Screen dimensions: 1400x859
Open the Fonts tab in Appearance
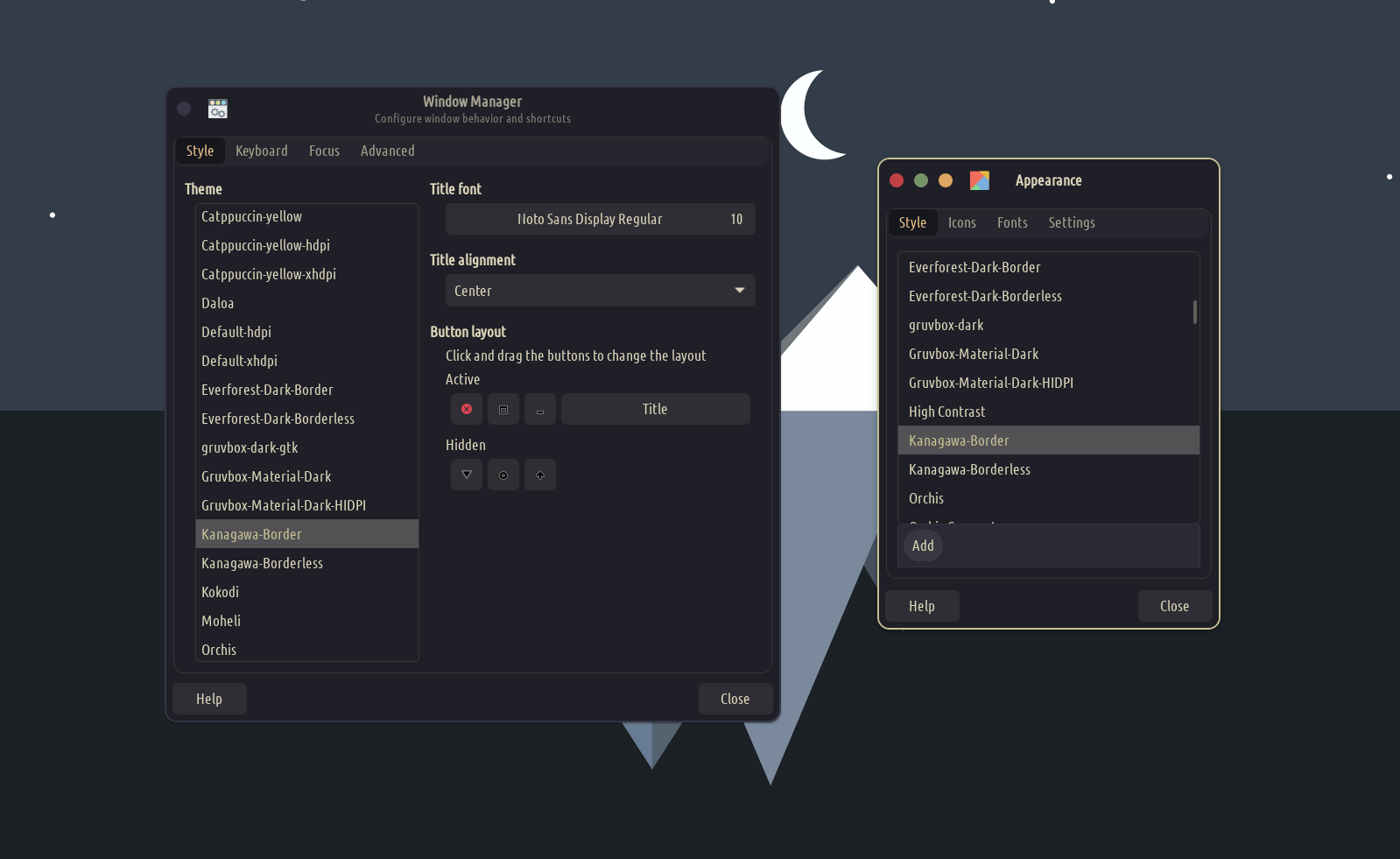[x=1012, y=222]
